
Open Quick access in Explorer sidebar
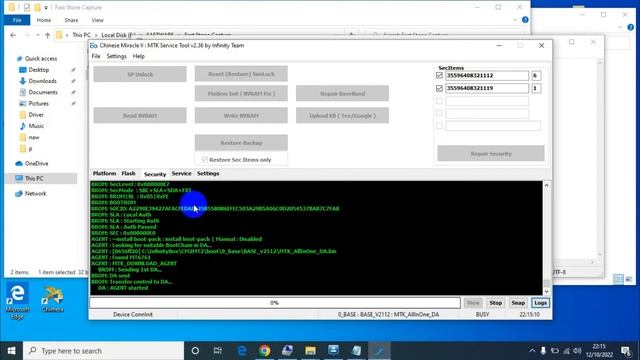(41, 58)
